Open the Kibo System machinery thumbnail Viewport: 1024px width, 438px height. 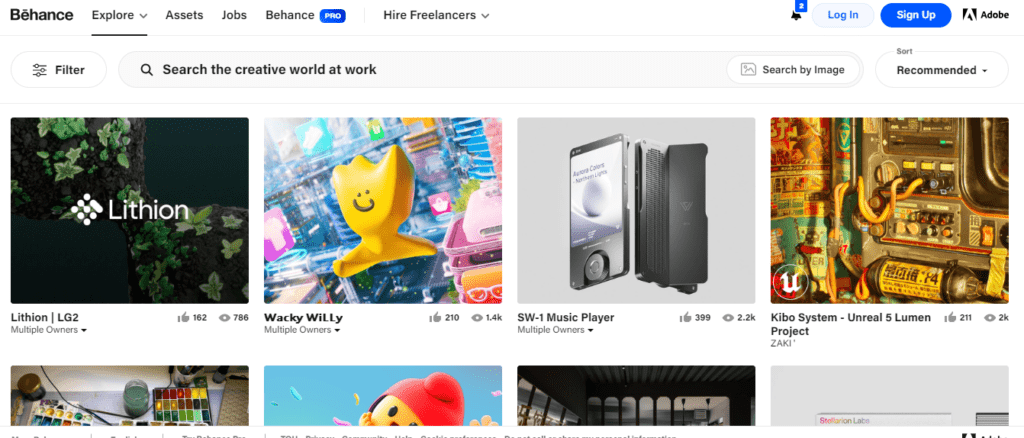click(889, 210)
